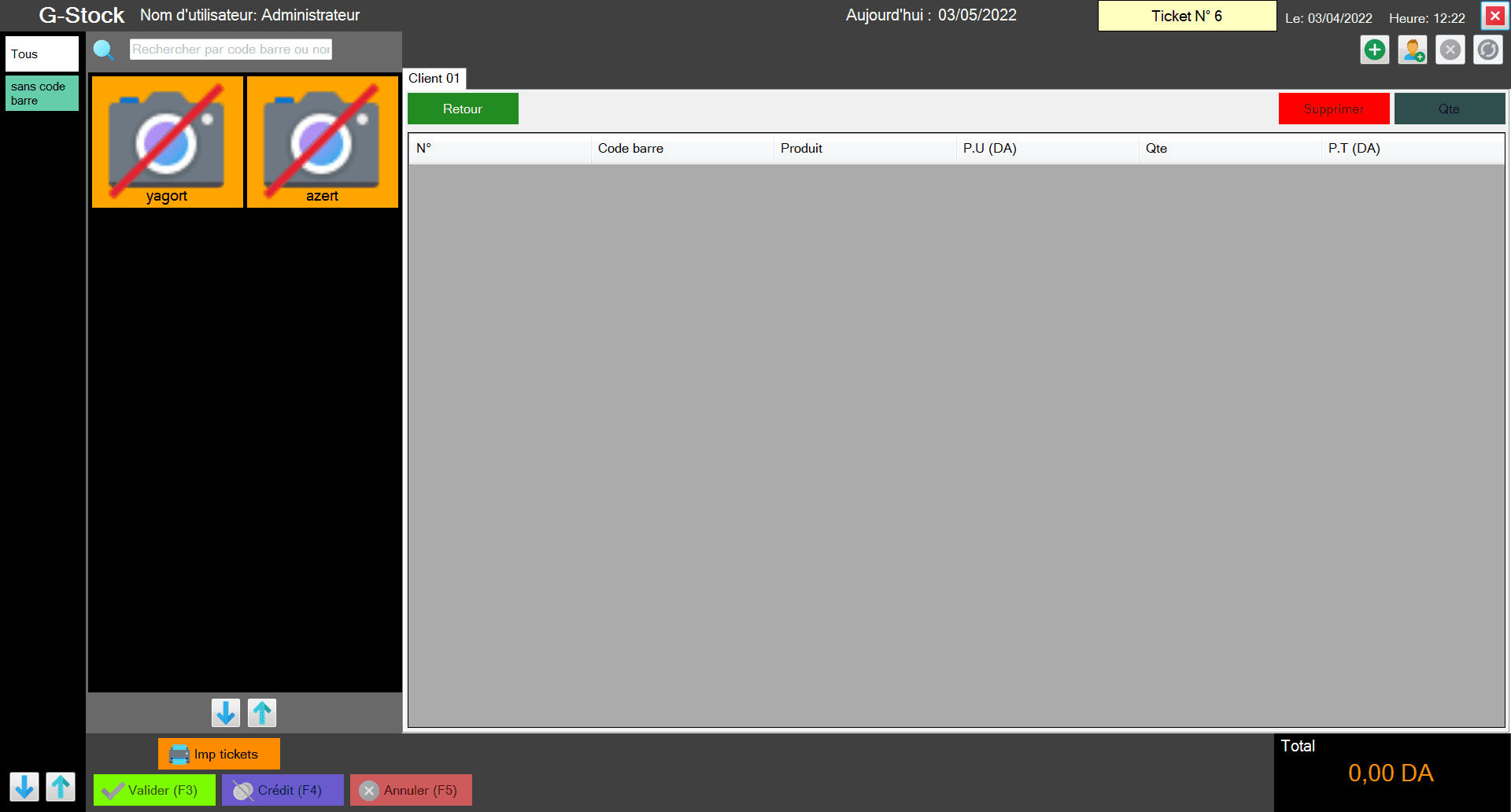Open Imp tickets print button

click(219, 754)
